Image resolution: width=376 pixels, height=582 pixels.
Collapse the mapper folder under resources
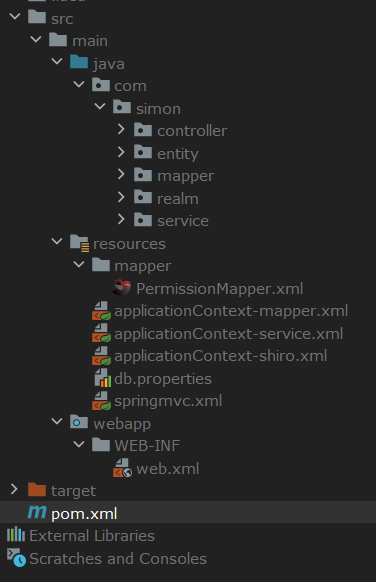pyautogui.click(x=79, y=264)
